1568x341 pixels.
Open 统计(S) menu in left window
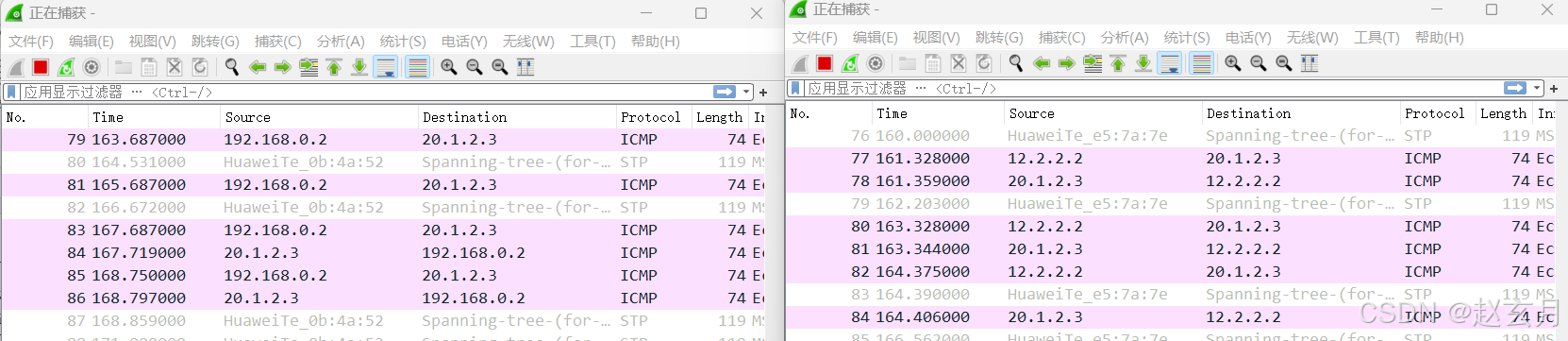(403, 42)
